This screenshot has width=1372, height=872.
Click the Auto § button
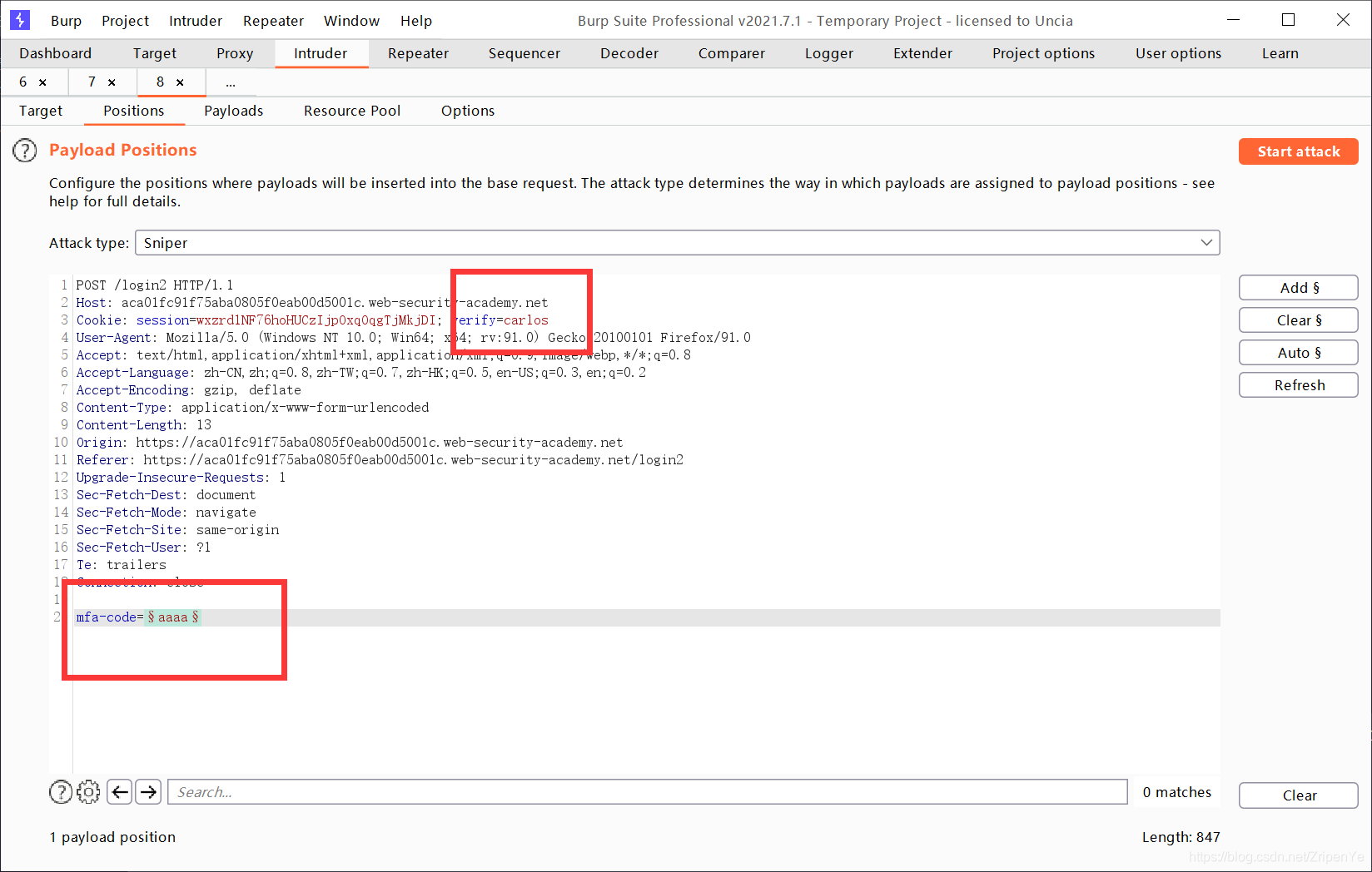(1299, 353)
